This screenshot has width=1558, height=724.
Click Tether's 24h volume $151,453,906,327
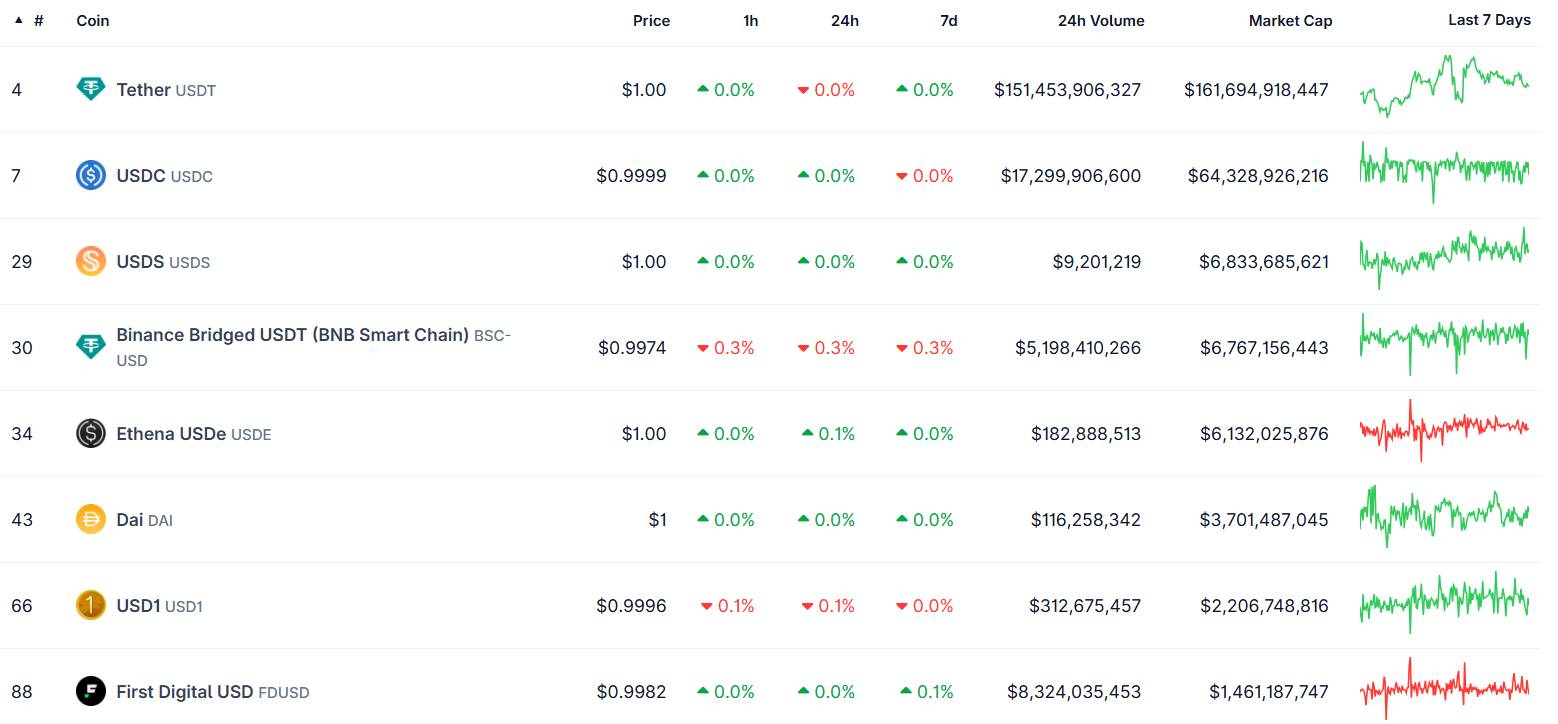(x=1067, y=90)
